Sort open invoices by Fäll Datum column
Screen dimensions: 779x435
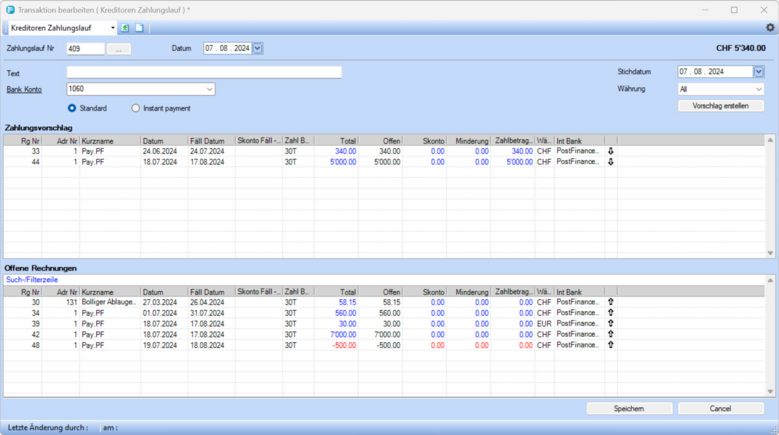click(x=210, y=291)
